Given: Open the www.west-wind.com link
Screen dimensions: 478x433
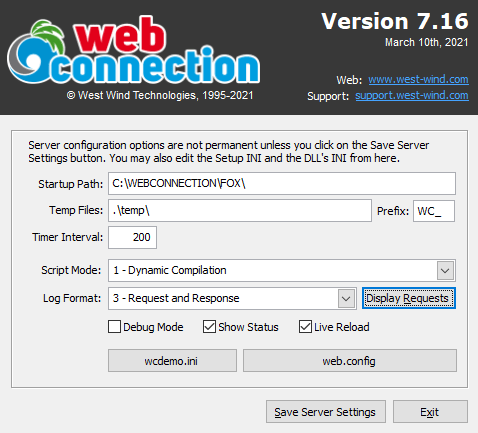Looking at the screenshot, I should click(x=418, y=79).
